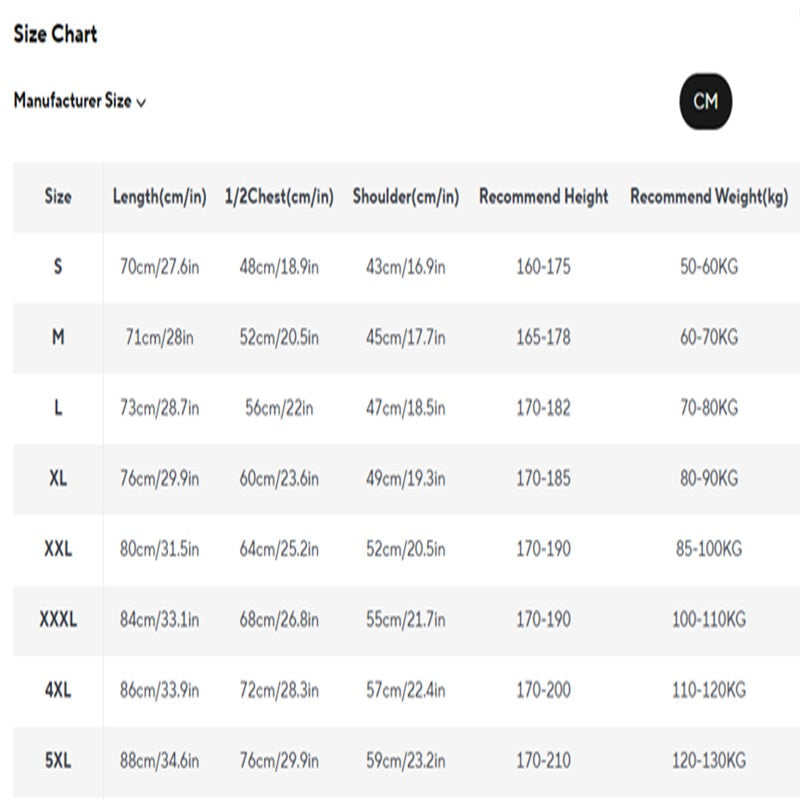Screen dimensions: 800x800
Task: Select the Size column header
Action: (58, 197)
